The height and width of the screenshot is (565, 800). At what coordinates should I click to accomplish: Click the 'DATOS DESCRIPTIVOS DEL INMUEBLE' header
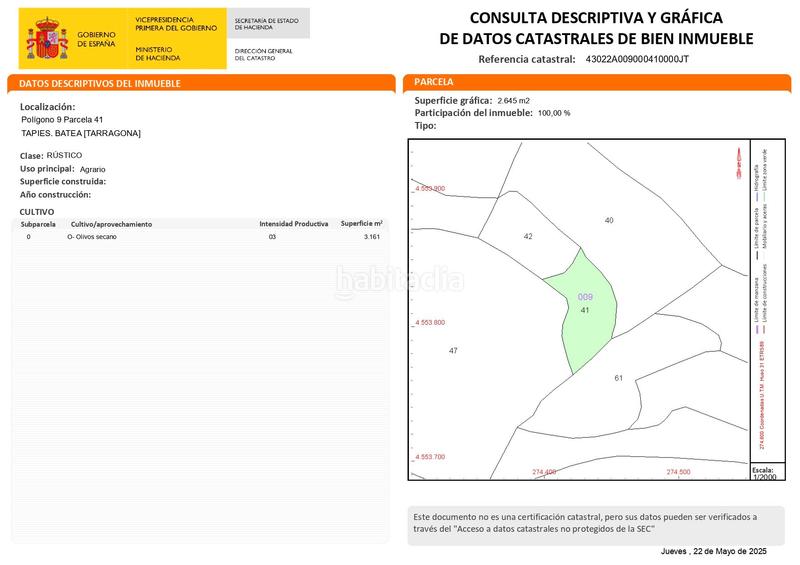pyautogui.click(x=100, y=84)
